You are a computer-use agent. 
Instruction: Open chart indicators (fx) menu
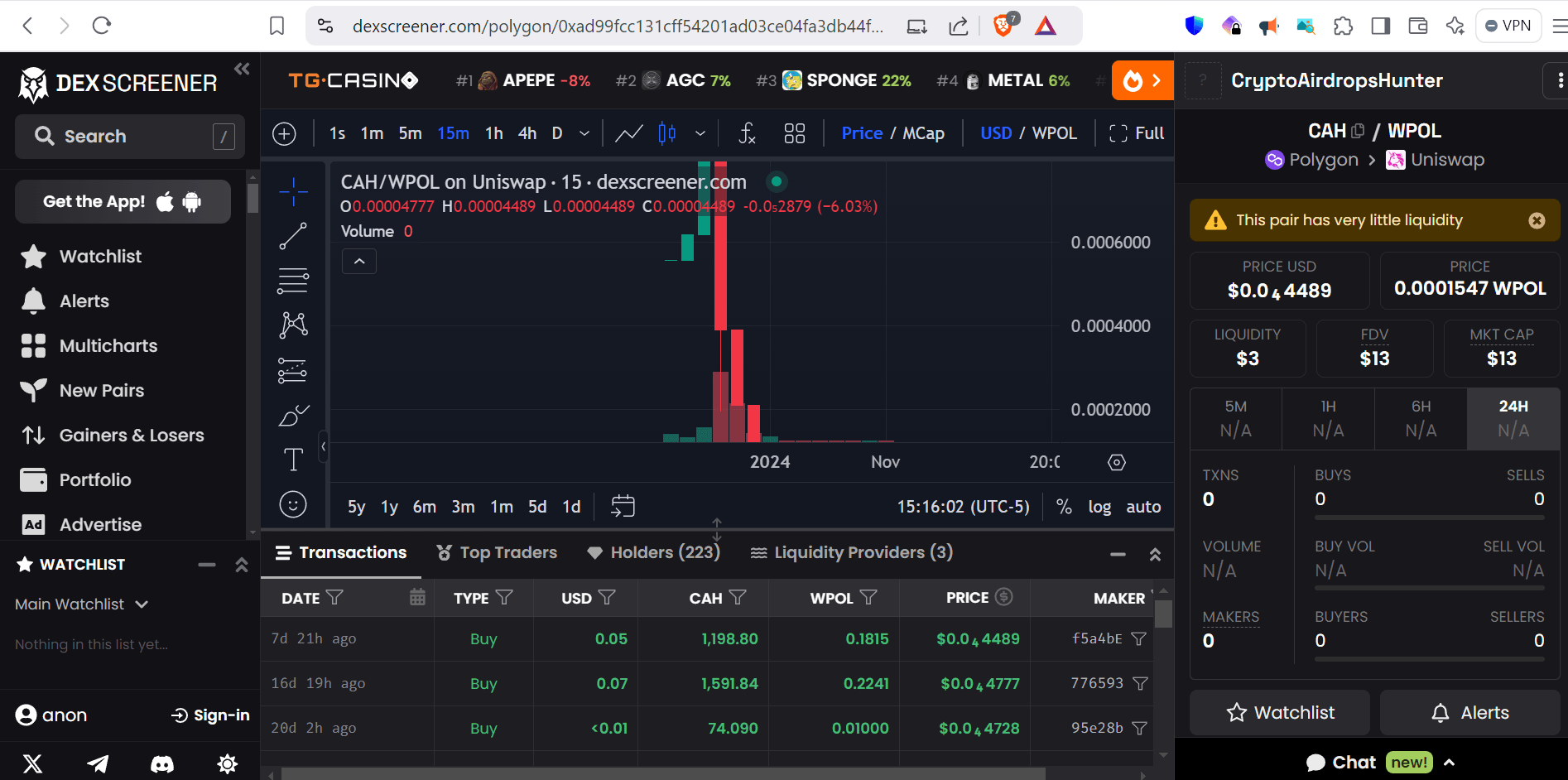[x=747, y=133]
